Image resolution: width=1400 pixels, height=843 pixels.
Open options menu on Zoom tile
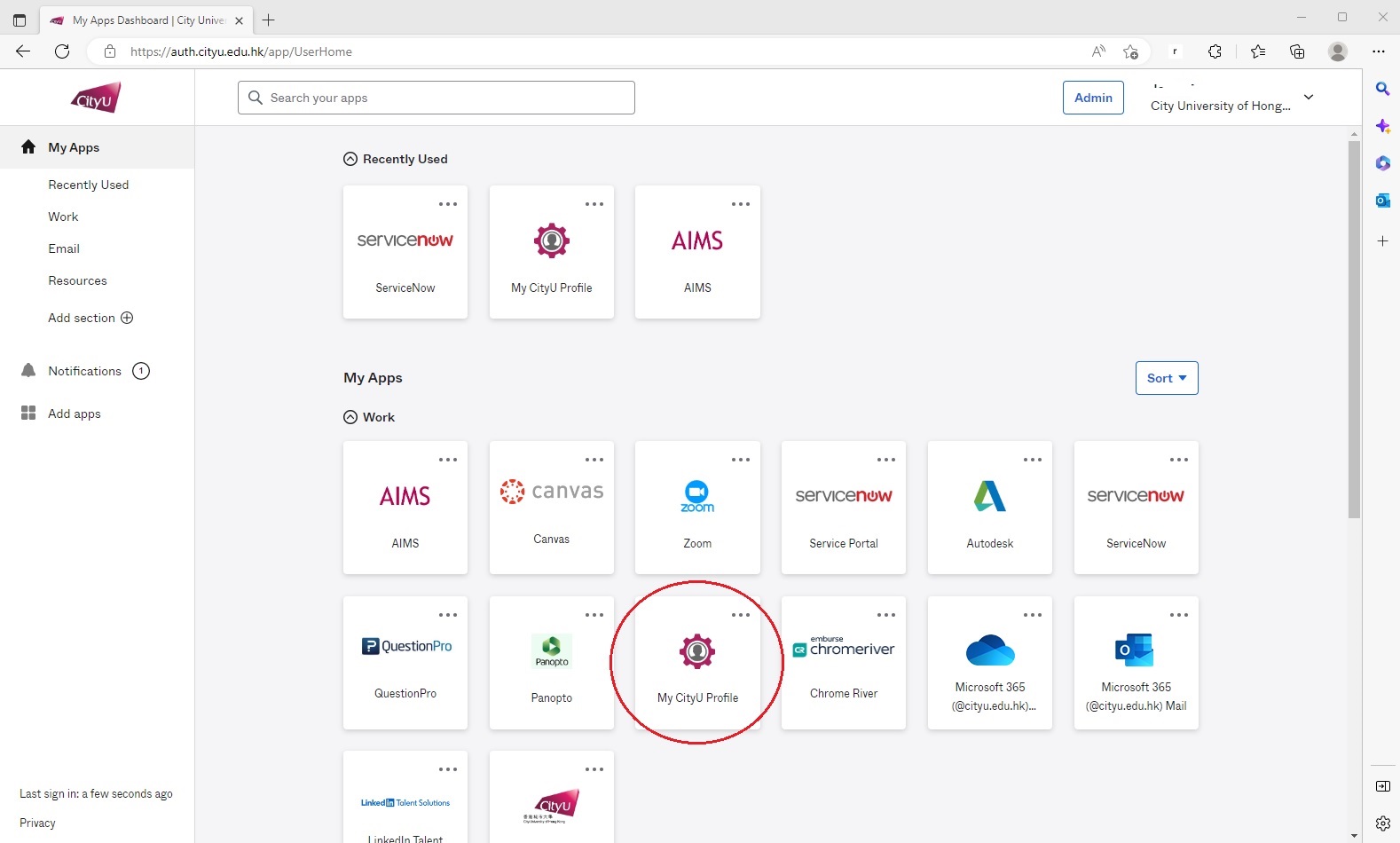click(x=740, y=460)
